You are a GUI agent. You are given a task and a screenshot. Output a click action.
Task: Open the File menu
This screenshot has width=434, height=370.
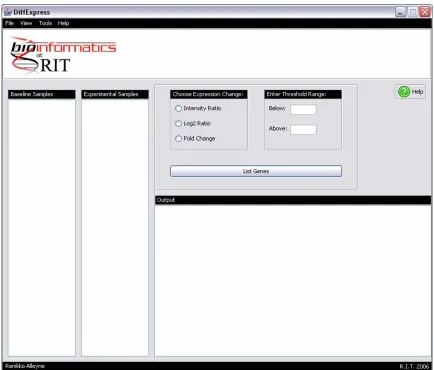9,23
